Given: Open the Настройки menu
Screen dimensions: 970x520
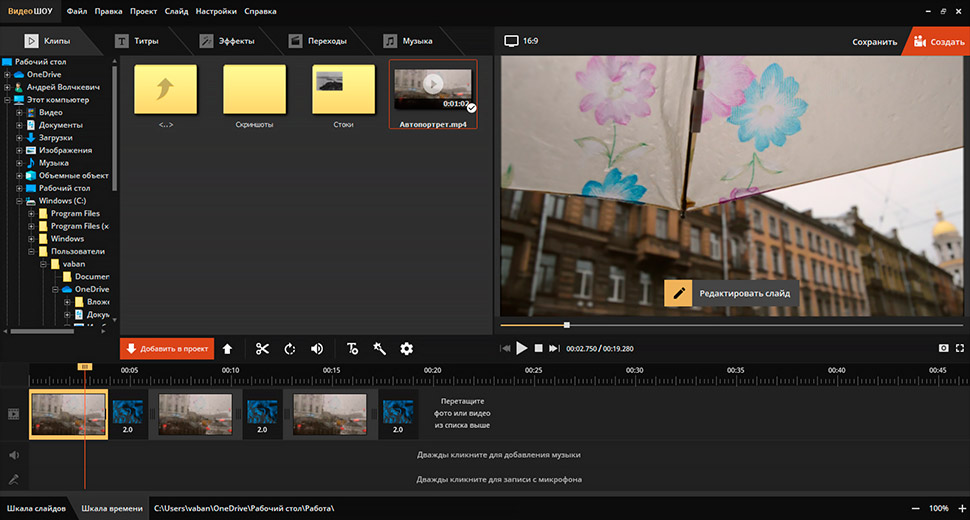Looking at the screenshot, I should 216,12.
